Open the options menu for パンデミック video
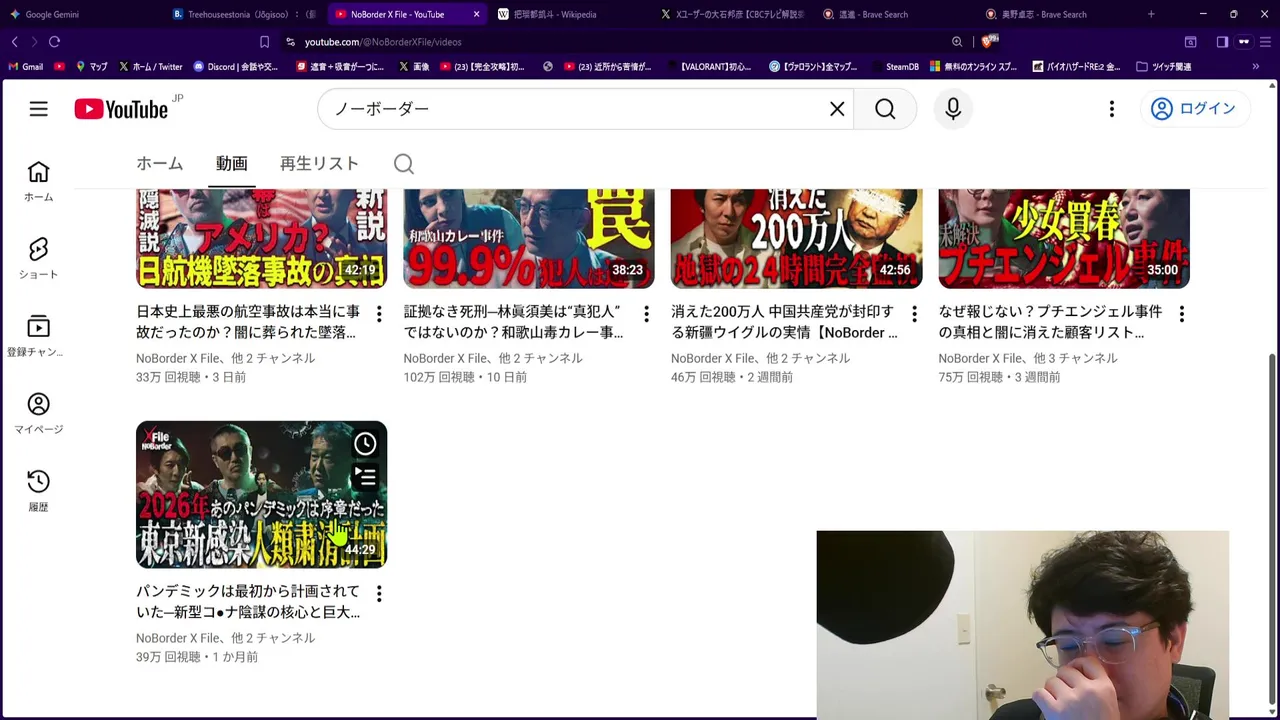The height and width of the screenshot is (720, 1280). point(379,594)
